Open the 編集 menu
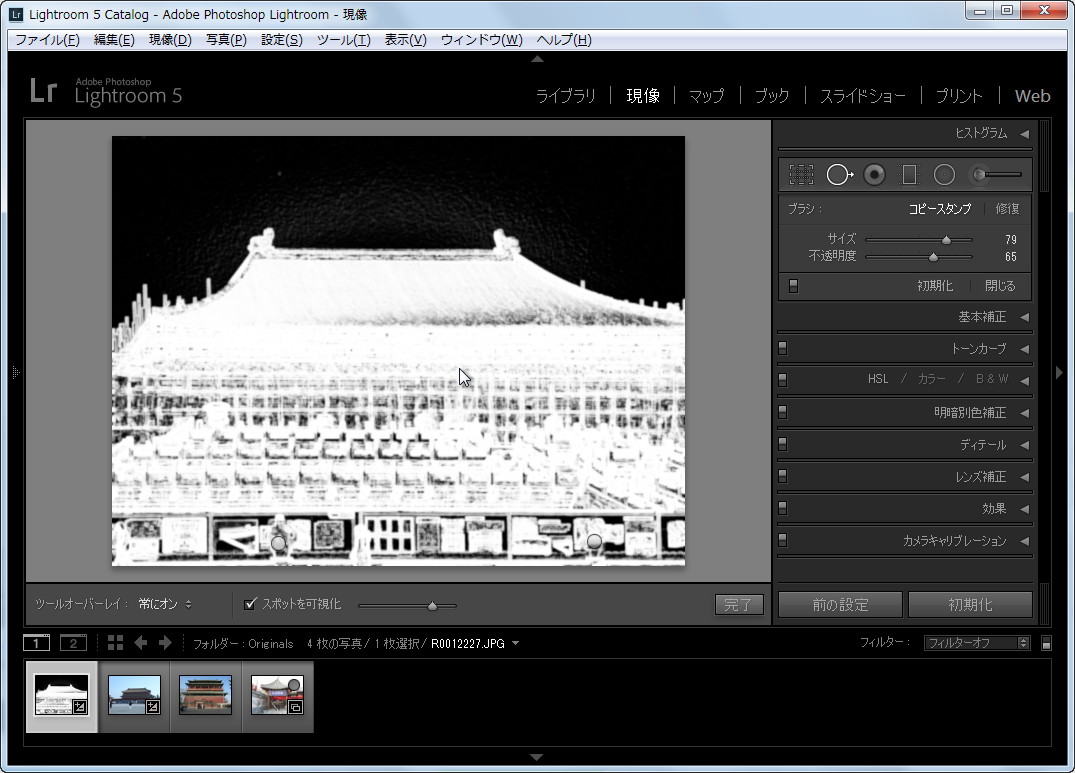The height and width of the screenshot is (773, 1075). (114, 40)
